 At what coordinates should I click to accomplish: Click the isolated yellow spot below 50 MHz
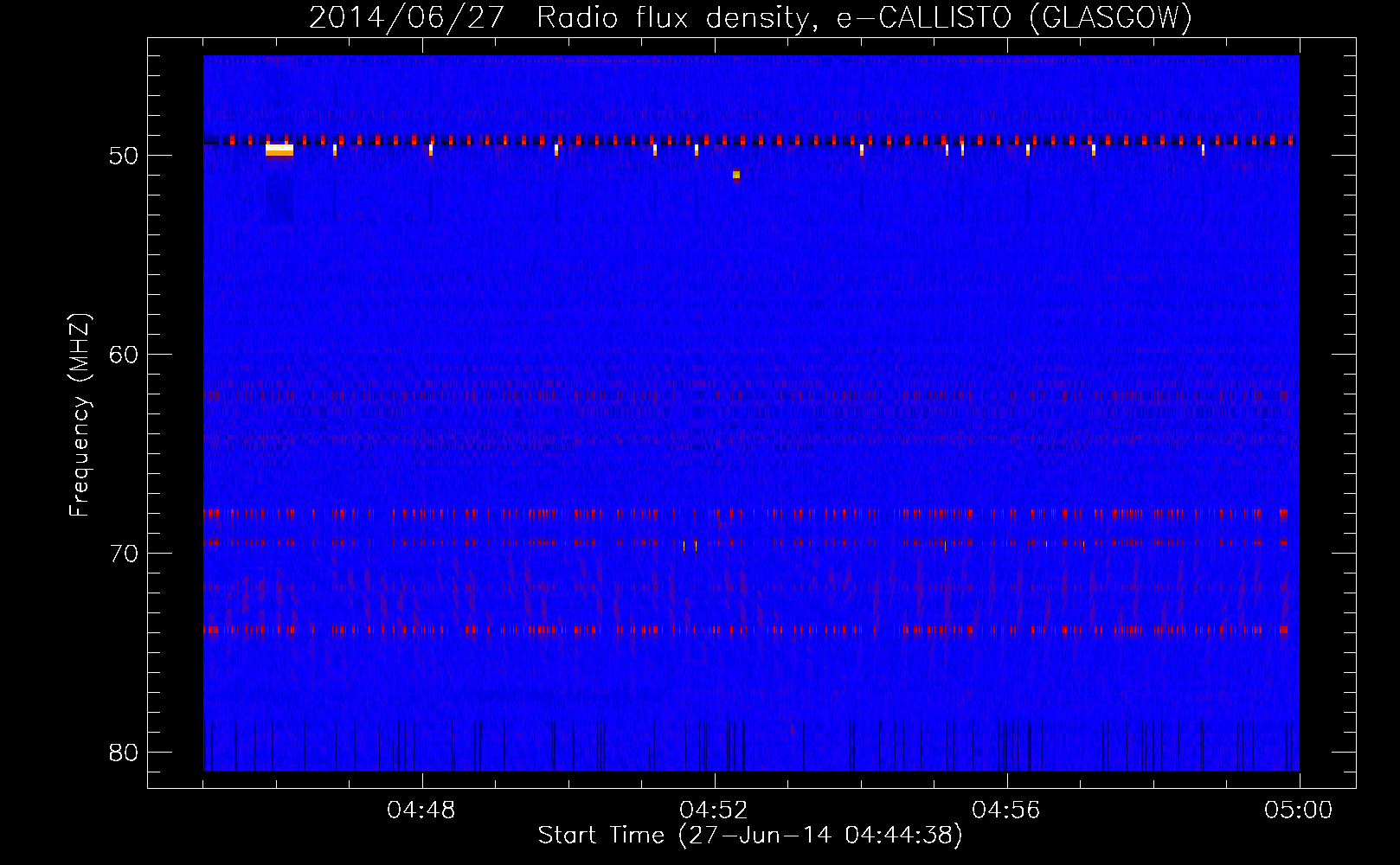tap(736, 175)
